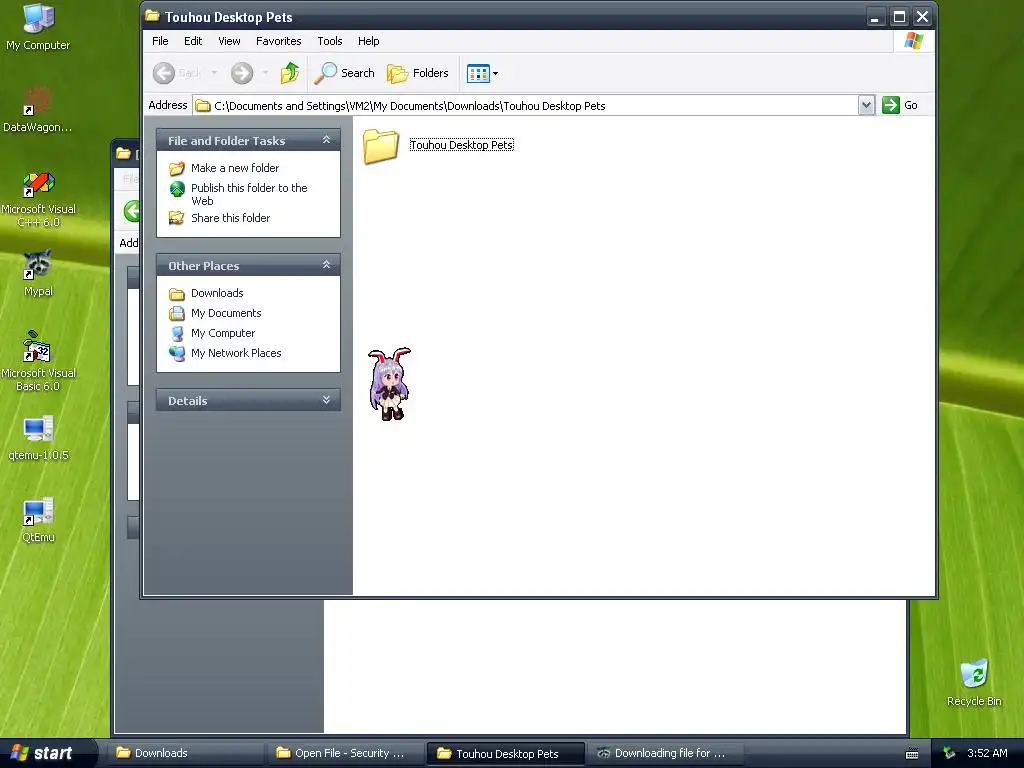Click the Up folder toolbar icon
The image size is (1024, 768).
click(x=289, y=72)
